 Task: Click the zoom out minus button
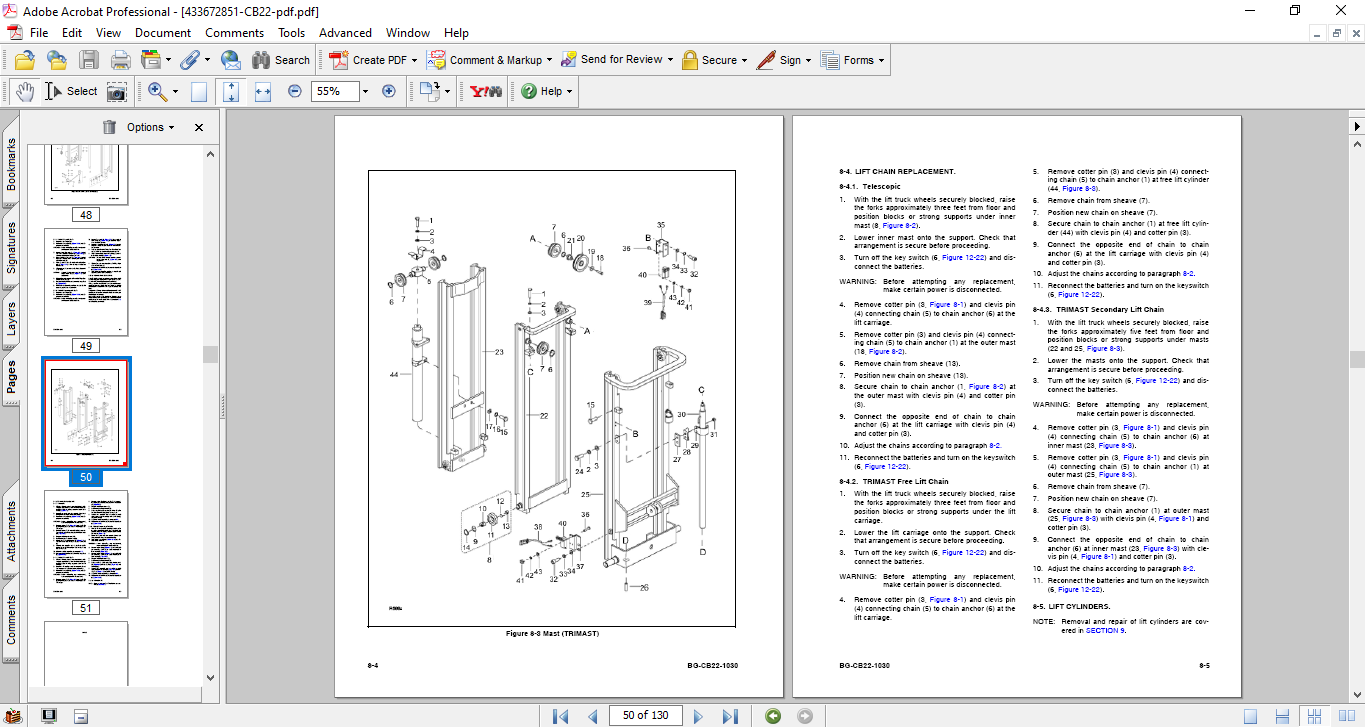(x=295, y=91)
